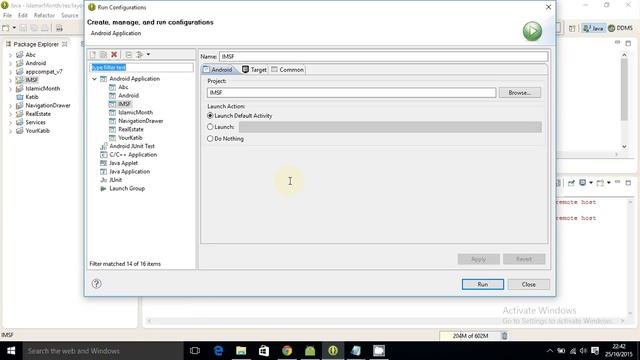The height and width of the screenshot is (360, 640).
Task: Open the File menu in Eclipse
Action: pyautogui.click(x=7, y=16)
